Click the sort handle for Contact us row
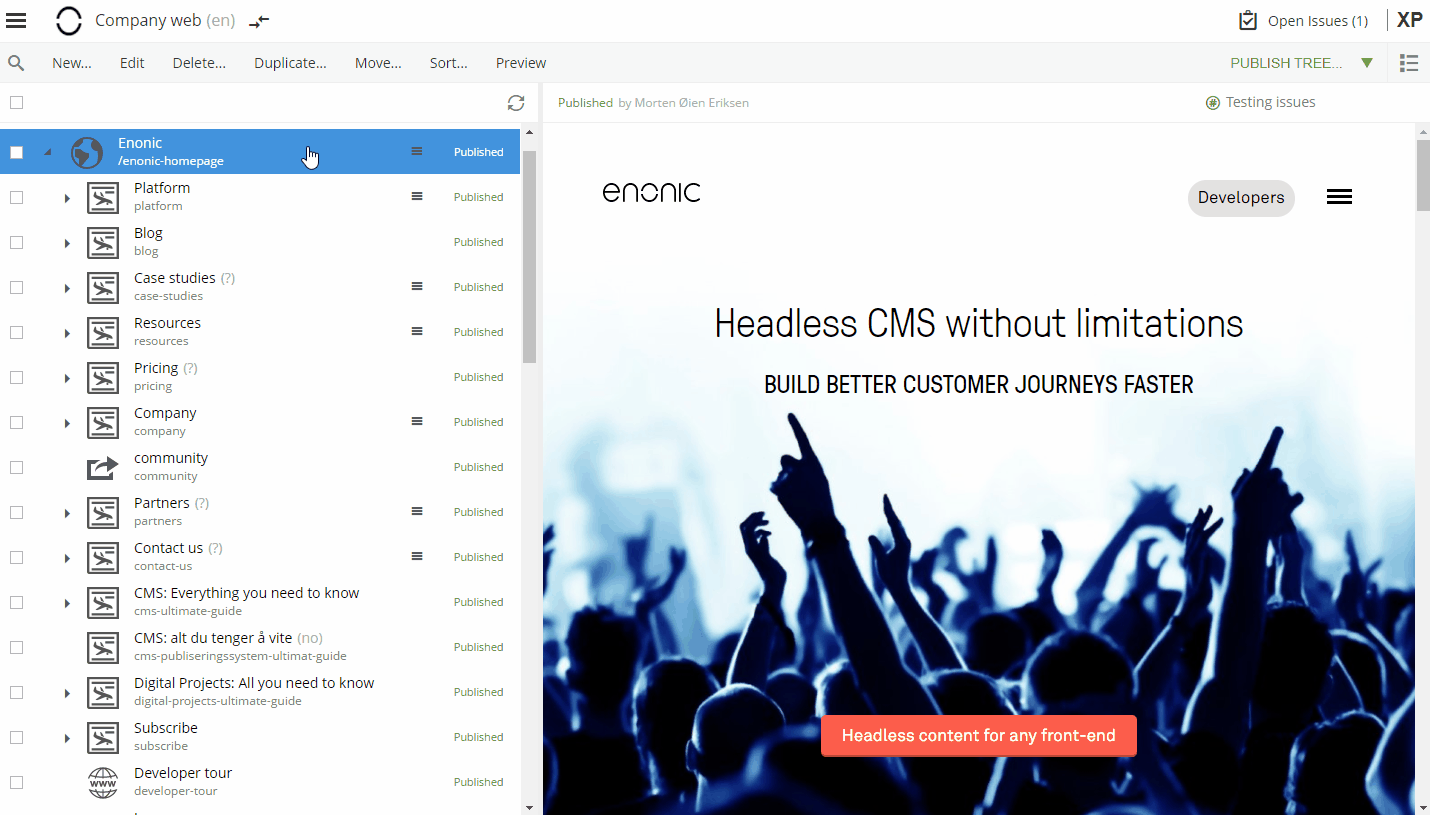 [x=417, y=556]
